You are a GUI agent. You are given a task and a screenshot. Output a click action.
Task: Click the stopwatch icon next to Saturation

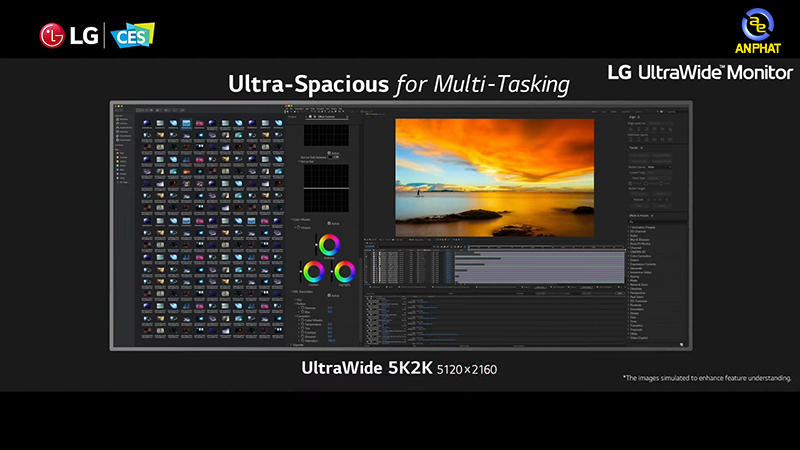click(x=303, y=341)
